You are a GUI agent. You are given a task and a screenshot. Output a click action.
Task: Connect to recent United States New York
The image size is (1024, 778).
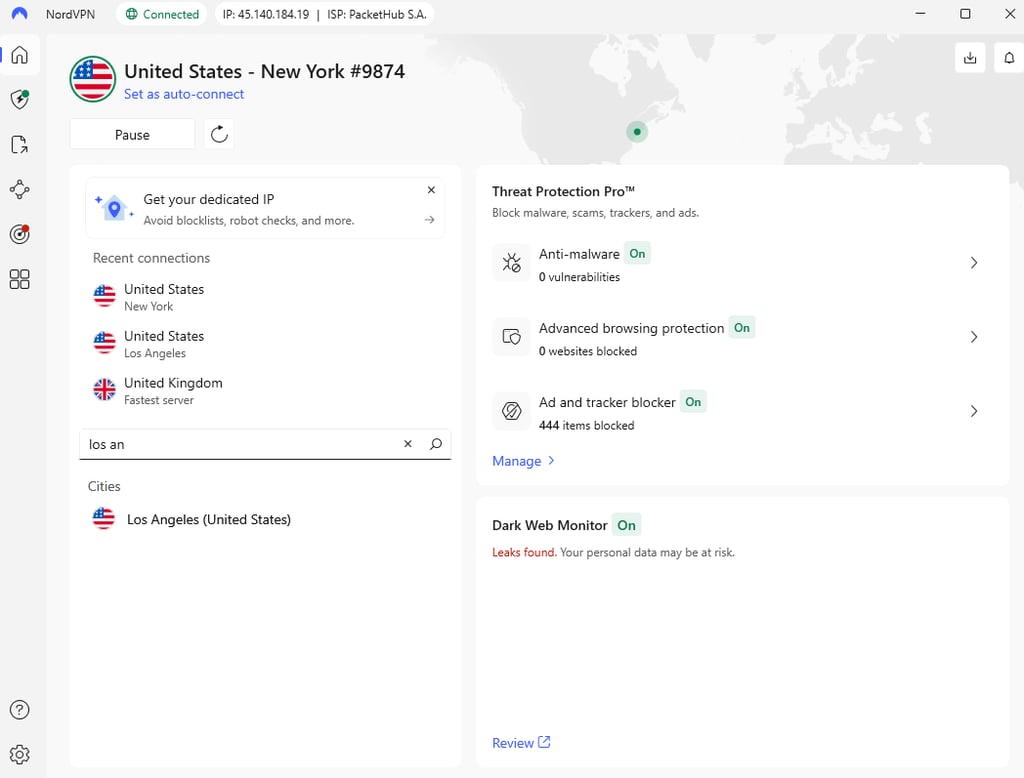pyautogui.click(x=265, y=297)
